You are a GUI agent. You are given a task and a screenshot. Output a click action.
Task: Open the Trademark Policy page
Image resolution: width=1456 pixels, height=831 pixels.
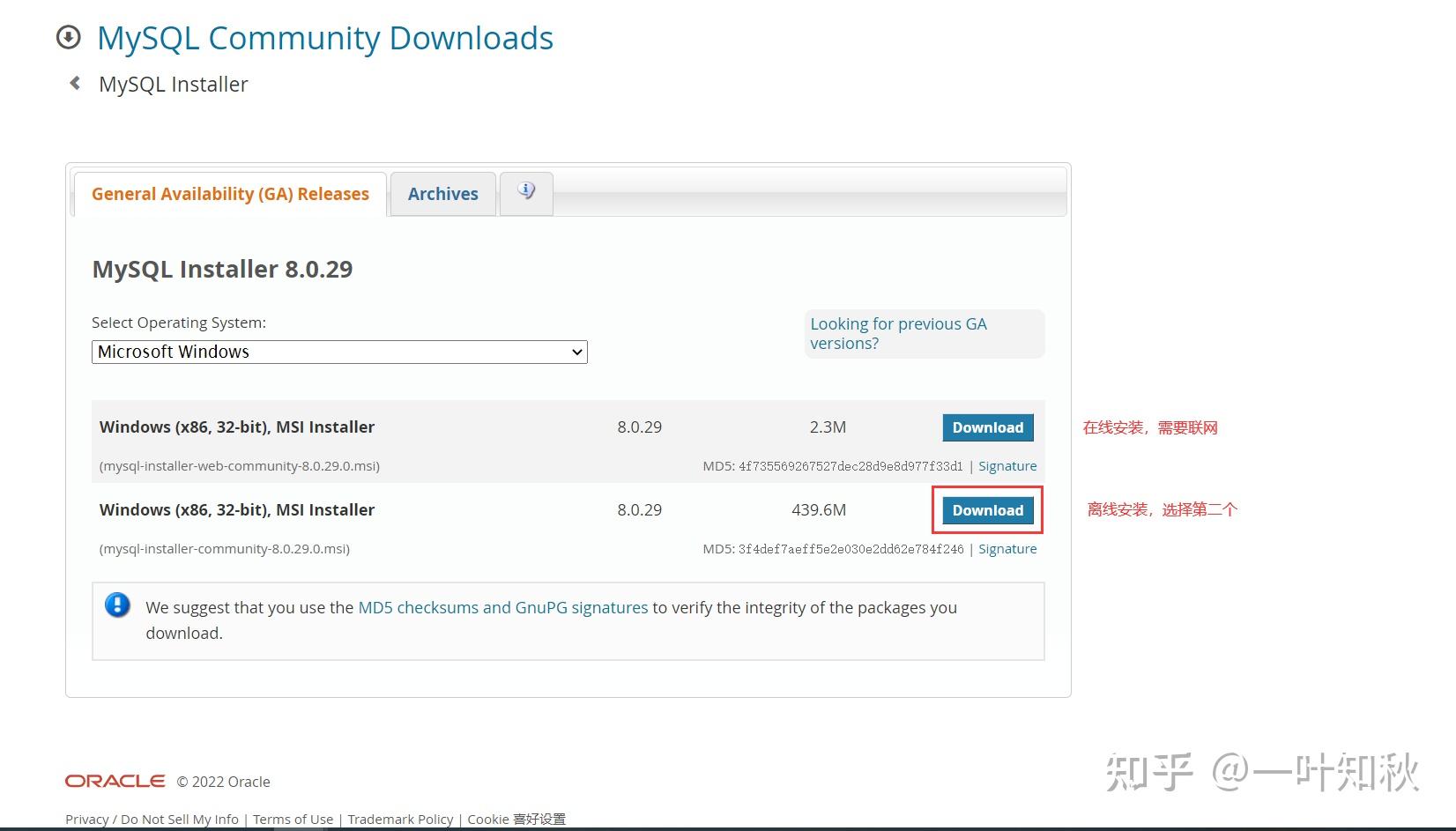coord(400,819)
